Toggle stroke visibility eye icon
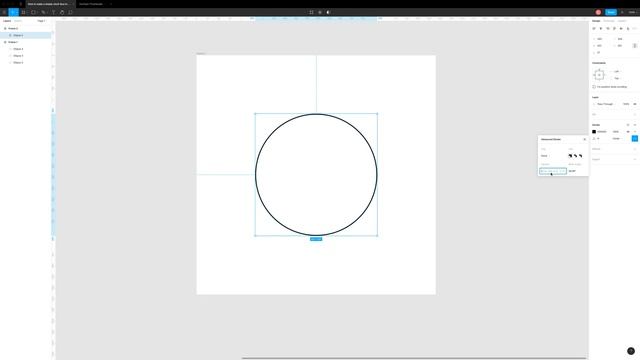The width and height of the screenshot is (640, 360). (x=628, y=132)
